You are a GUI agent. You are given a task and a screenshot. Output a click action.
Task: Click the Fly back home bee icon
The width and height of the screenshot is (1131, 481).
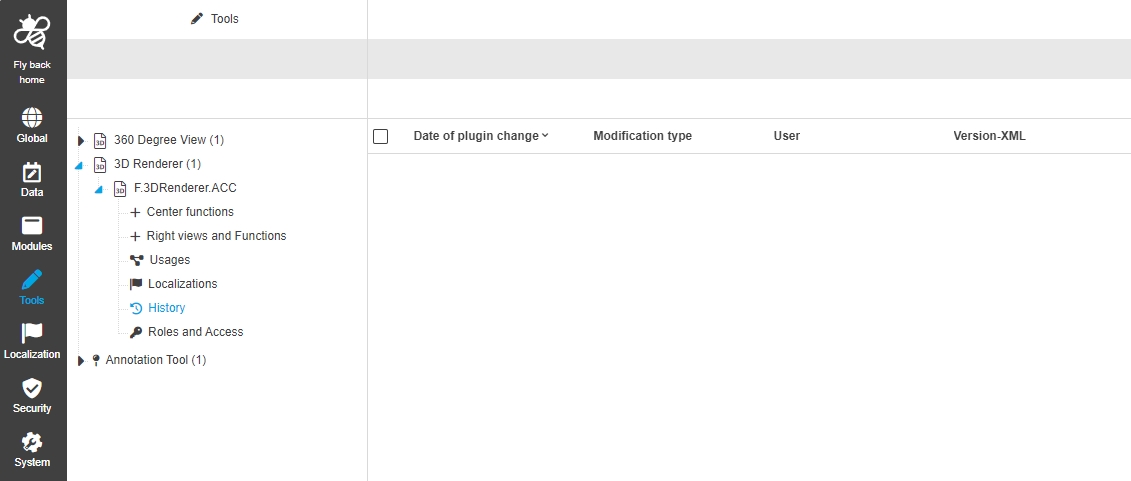[32, 32]
